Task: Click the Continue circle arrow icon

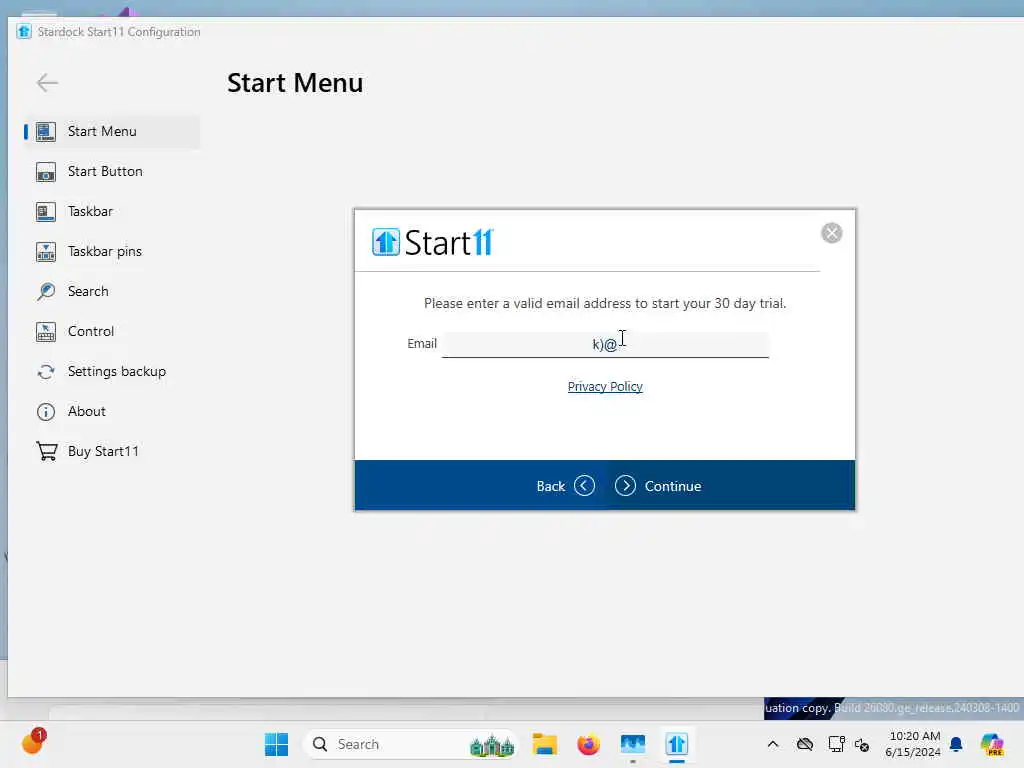Action: pos(625,486)
